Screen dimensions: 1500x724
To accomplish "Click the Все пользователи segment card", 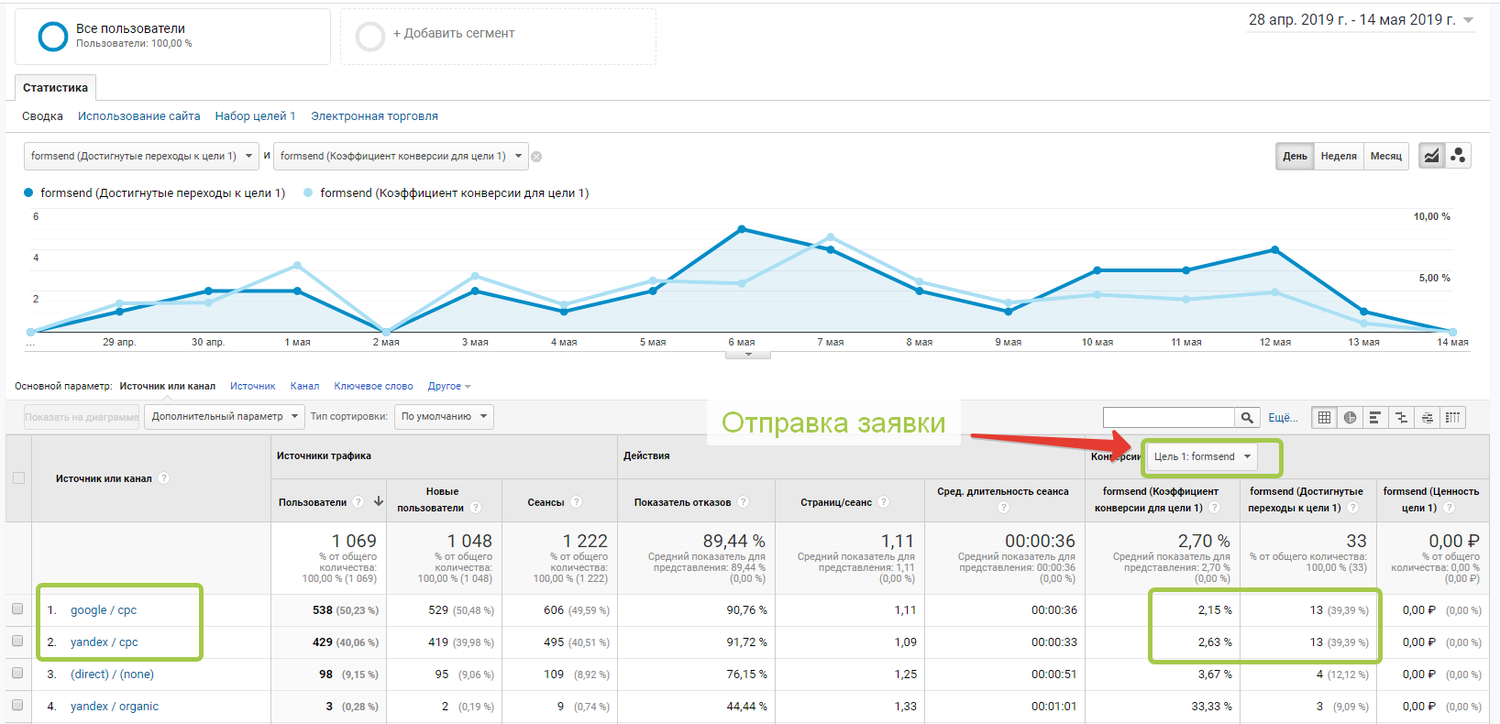I will pyautogui.click(x=173, y=36).
